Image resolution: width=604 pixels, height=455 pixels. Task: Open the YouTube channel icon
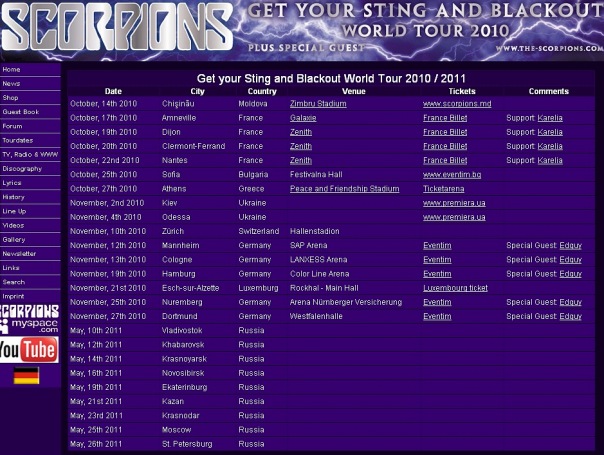(x=28, y=349)
